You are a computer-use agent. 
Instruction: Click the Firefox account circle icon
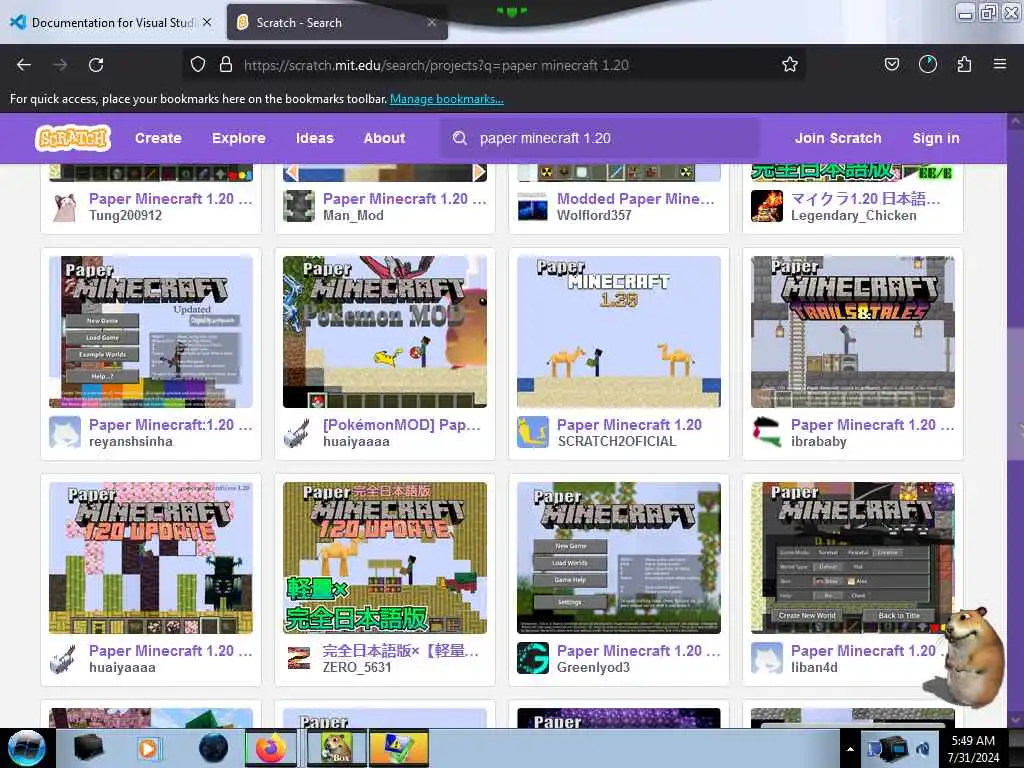point(927,64)
